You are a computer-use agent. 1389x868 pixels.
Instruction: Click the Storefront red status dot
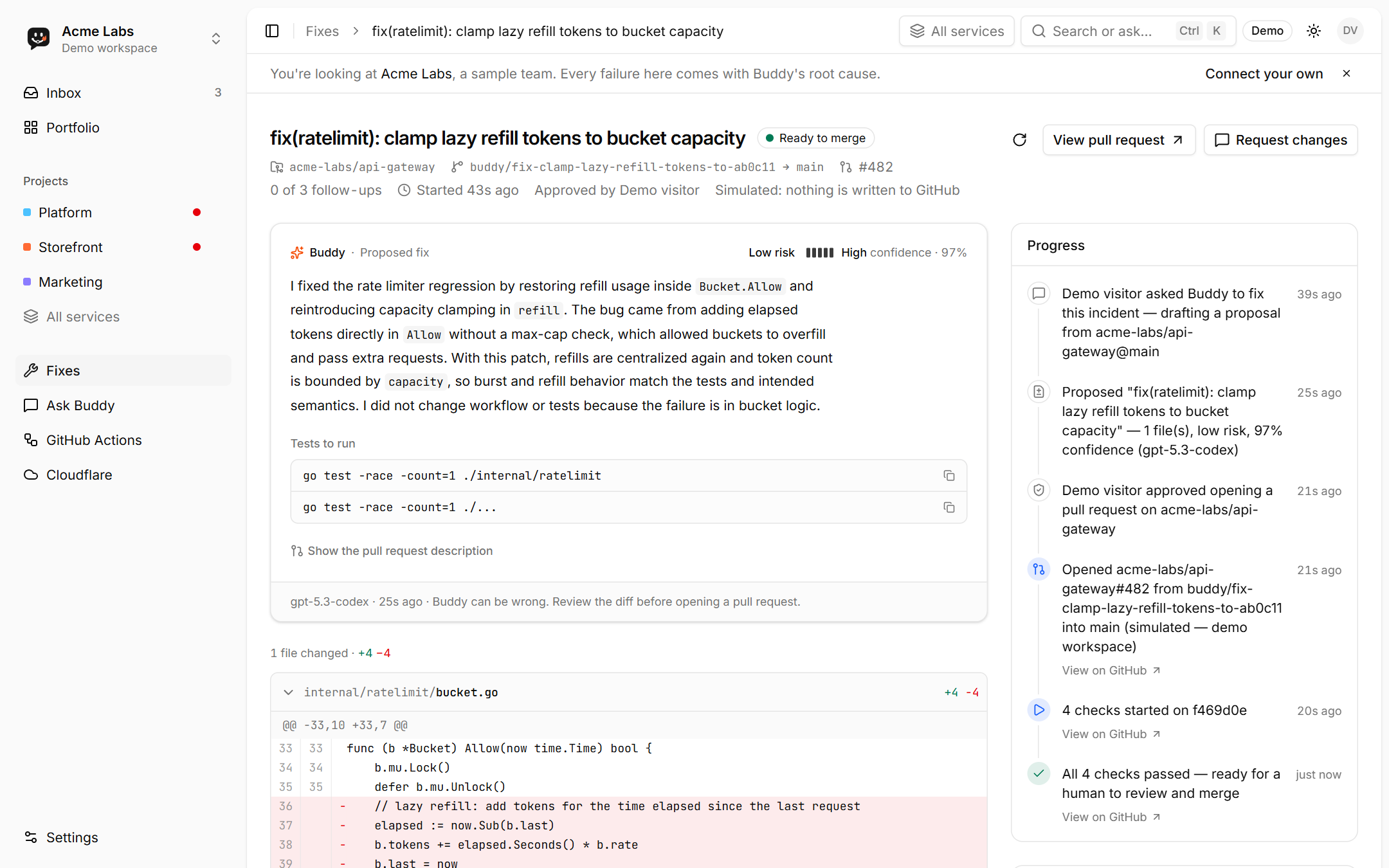(197, 247)
